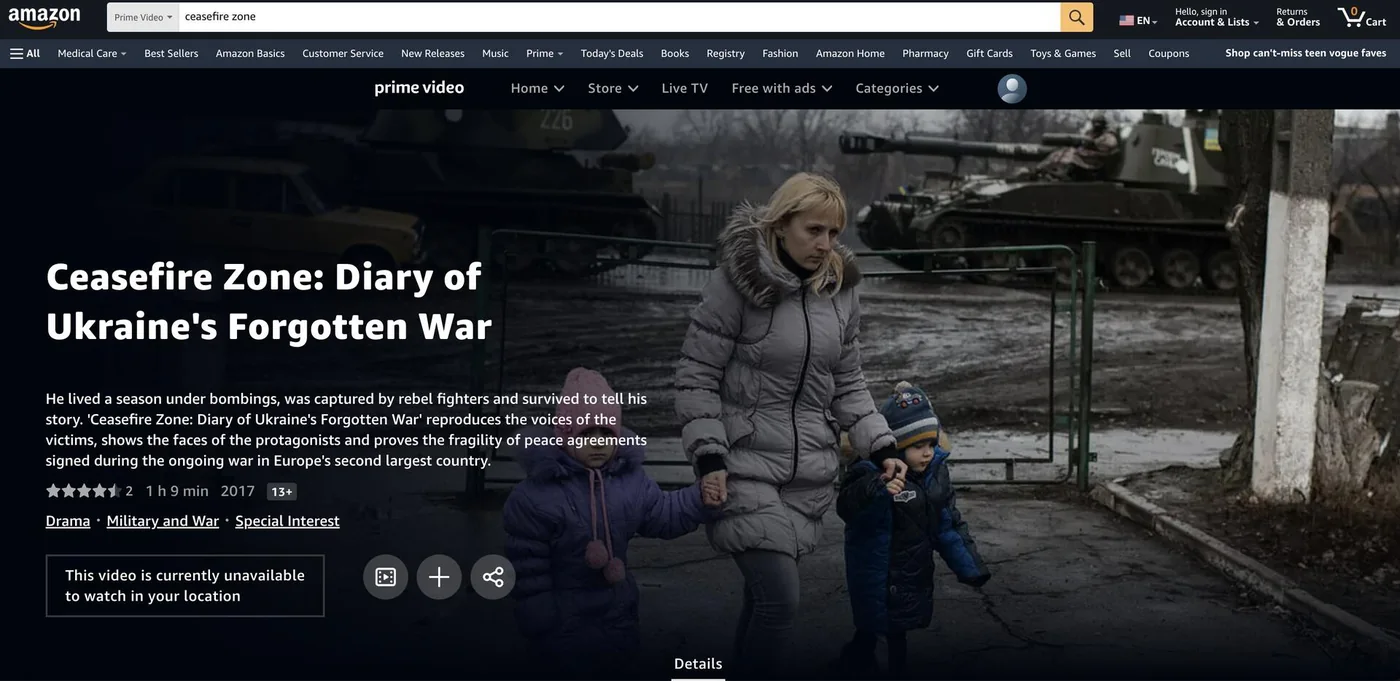
Task: Open the profile avatar icon
Action: pyautogui.click(x=1012, y=88)
